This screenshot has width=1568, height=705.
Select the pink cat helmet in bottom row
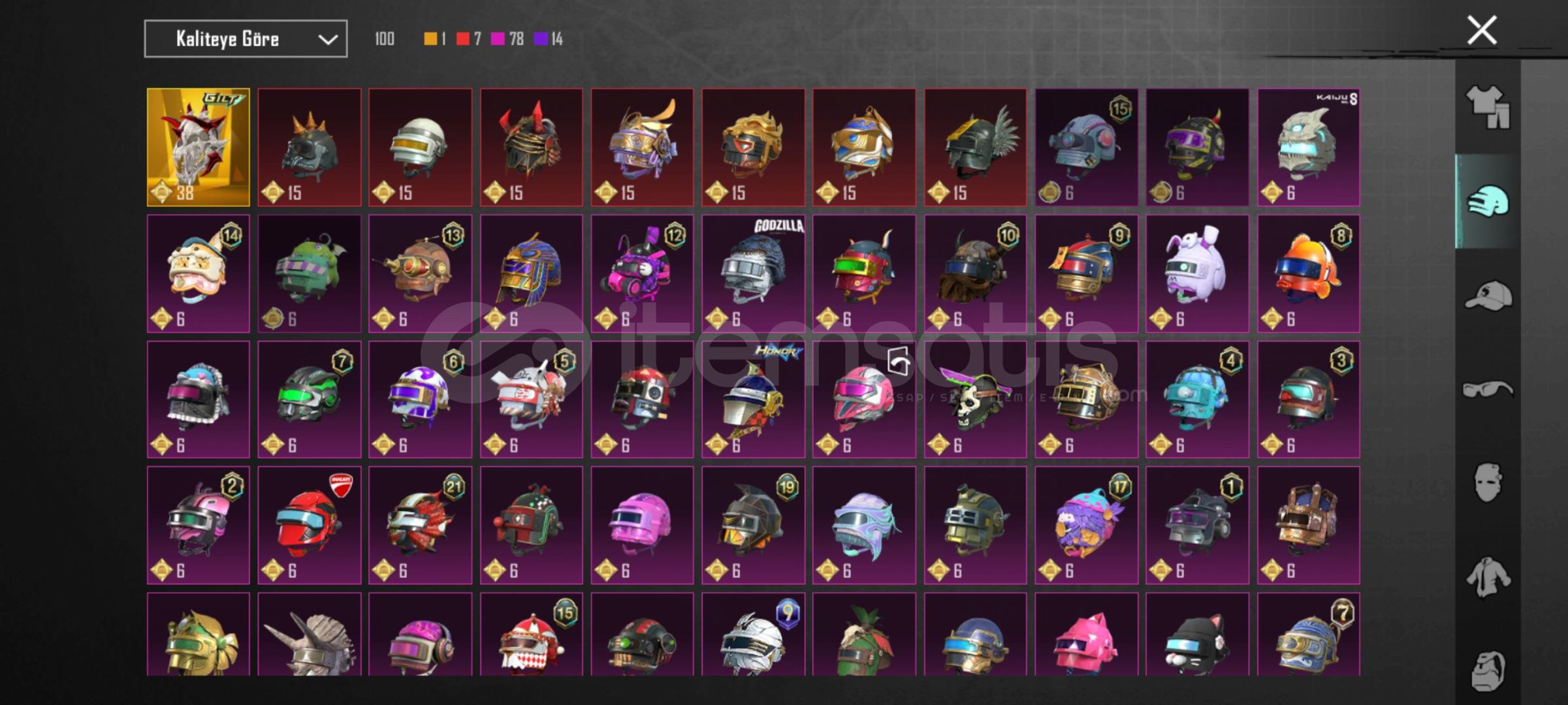tap(1087, 634)
